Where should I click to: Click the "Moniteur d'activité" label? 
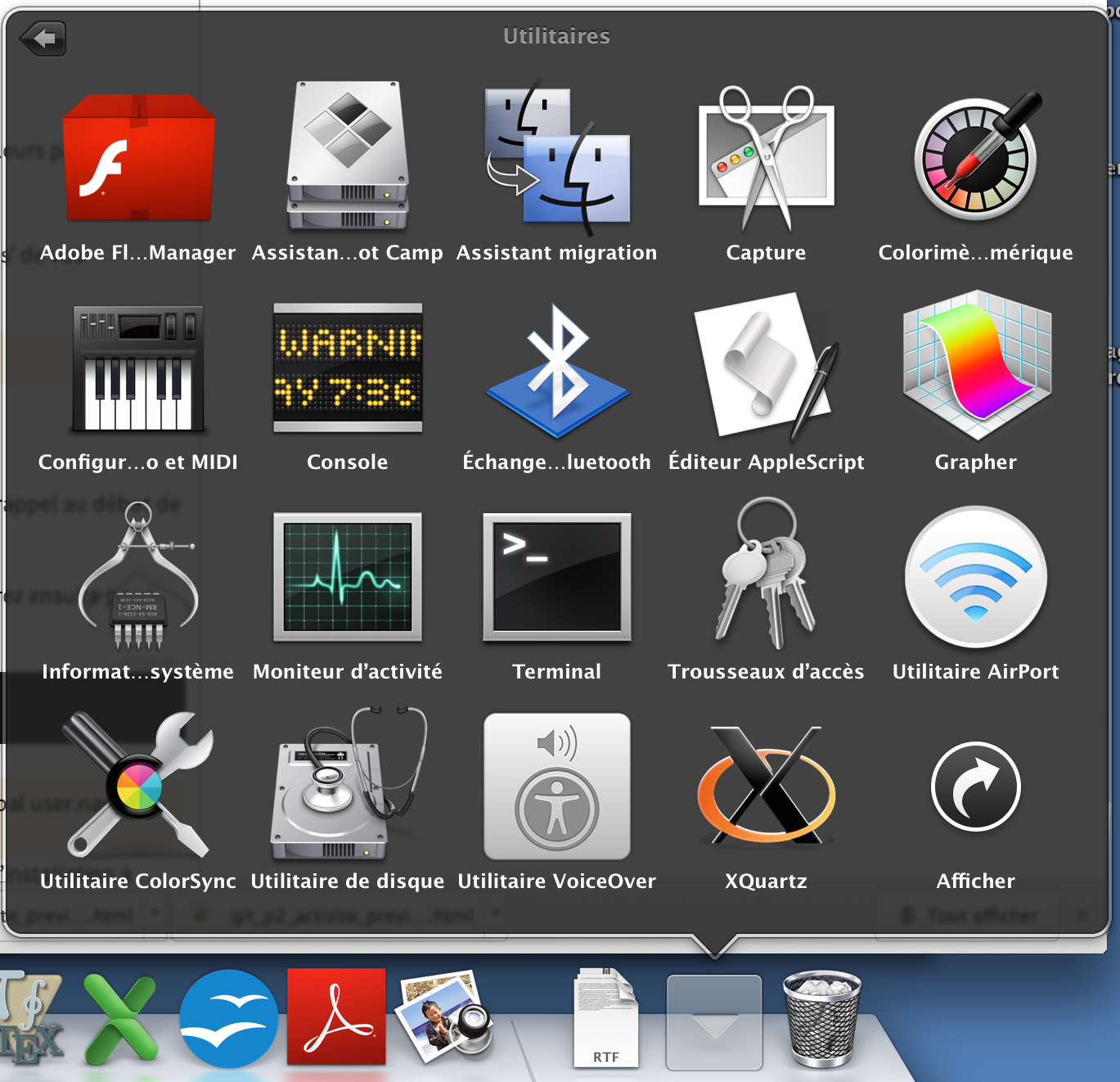coord(348,672)
